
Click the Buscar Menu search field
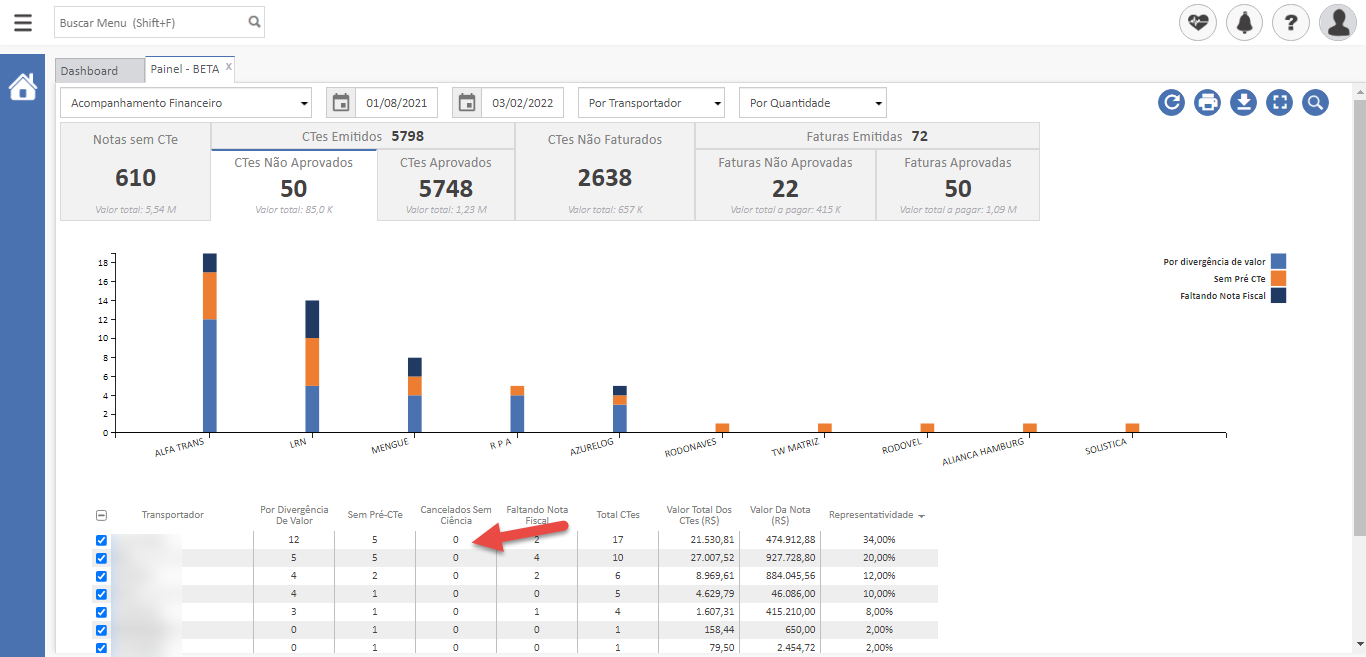pyautogui.click(x=150, y=22)
